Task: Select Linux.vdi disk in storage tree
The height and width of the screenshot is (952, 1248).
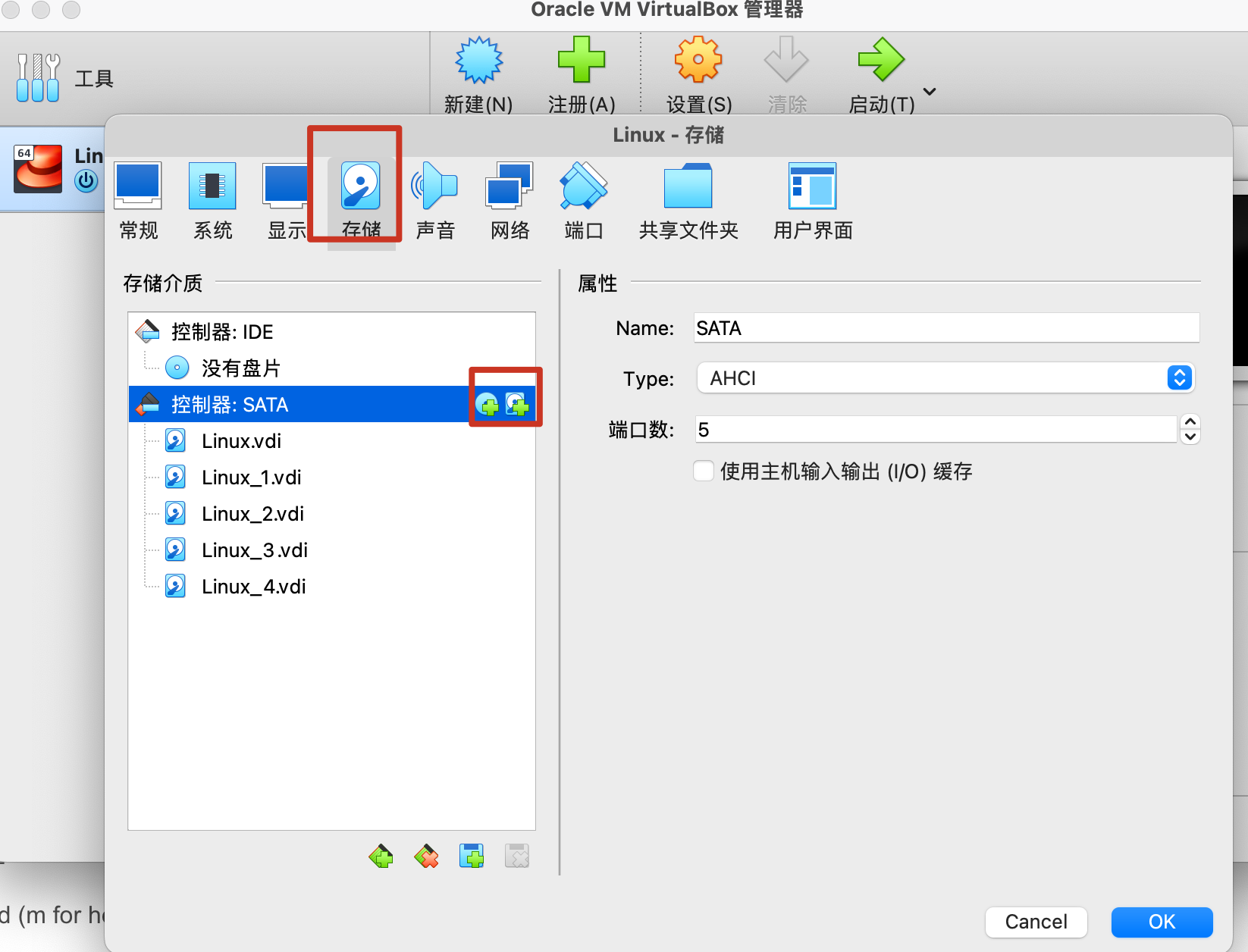Action: click(x=332, y=440)
